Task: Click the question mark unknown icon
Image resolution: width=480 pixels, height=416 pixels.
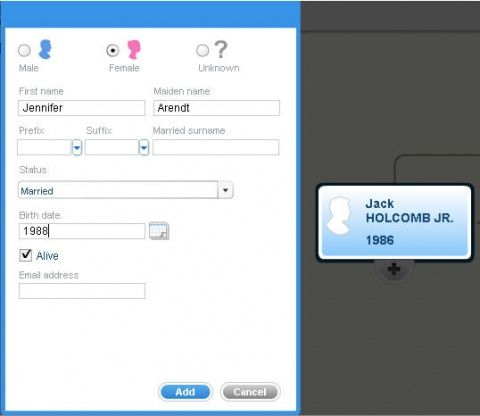Action: point(221,49)
